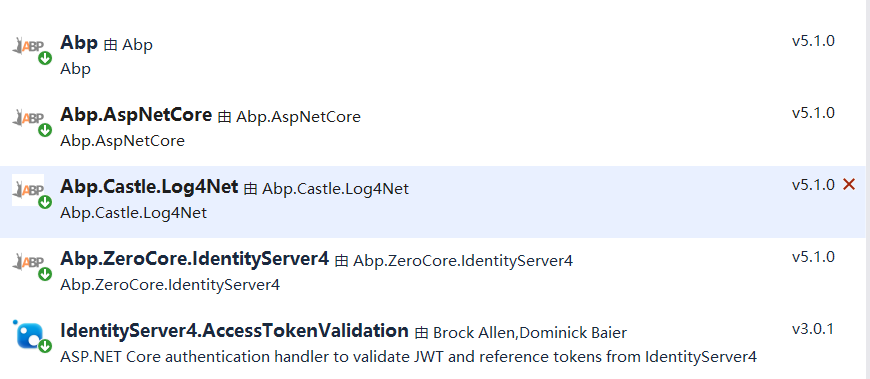Click version v5.1.0 of Abp.AspNetCore

(x=813, y=113)
